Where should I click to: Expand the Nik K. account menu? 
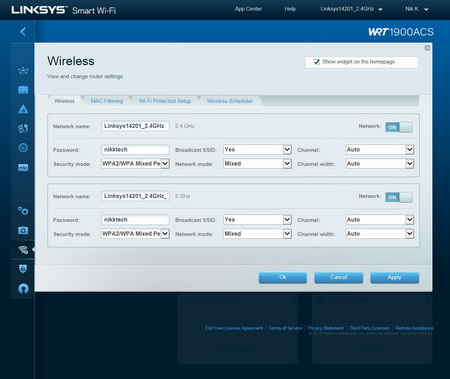point(416,9)
